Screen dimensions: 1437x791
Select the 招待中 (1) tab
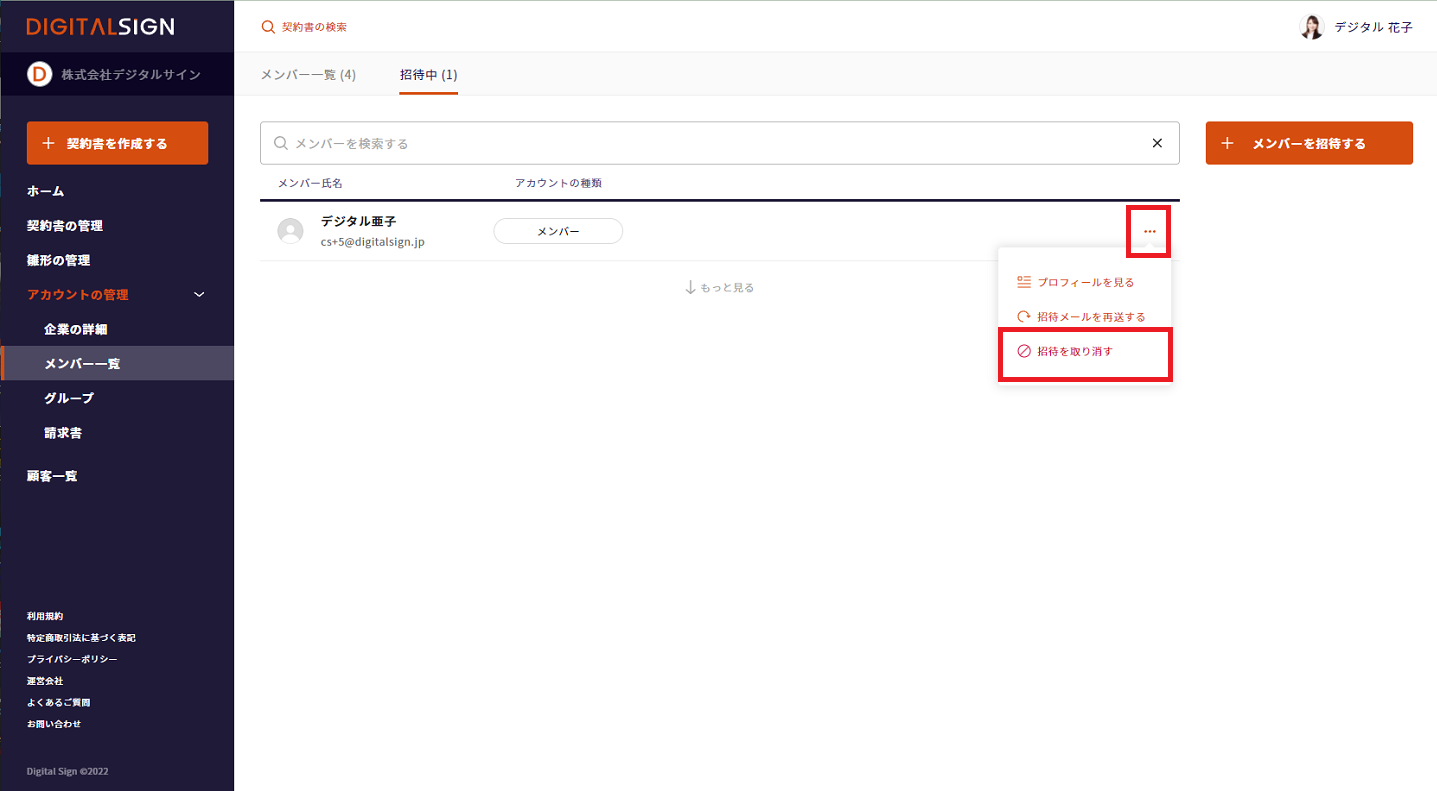pyautogui.click(x=428, y=75)
